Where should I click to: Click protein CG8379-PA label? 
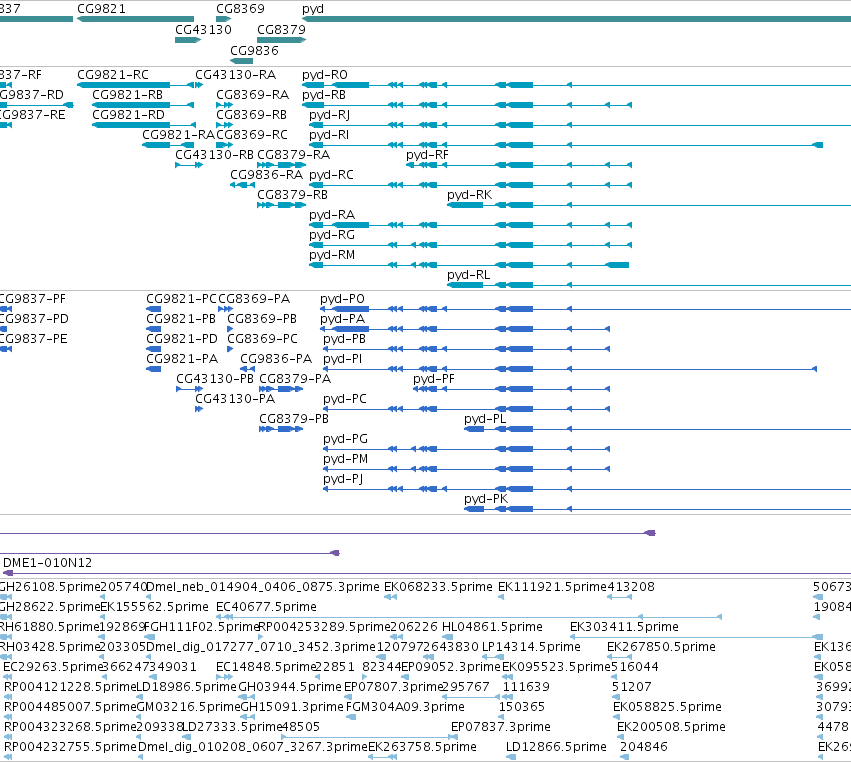[x=295, y=379]
